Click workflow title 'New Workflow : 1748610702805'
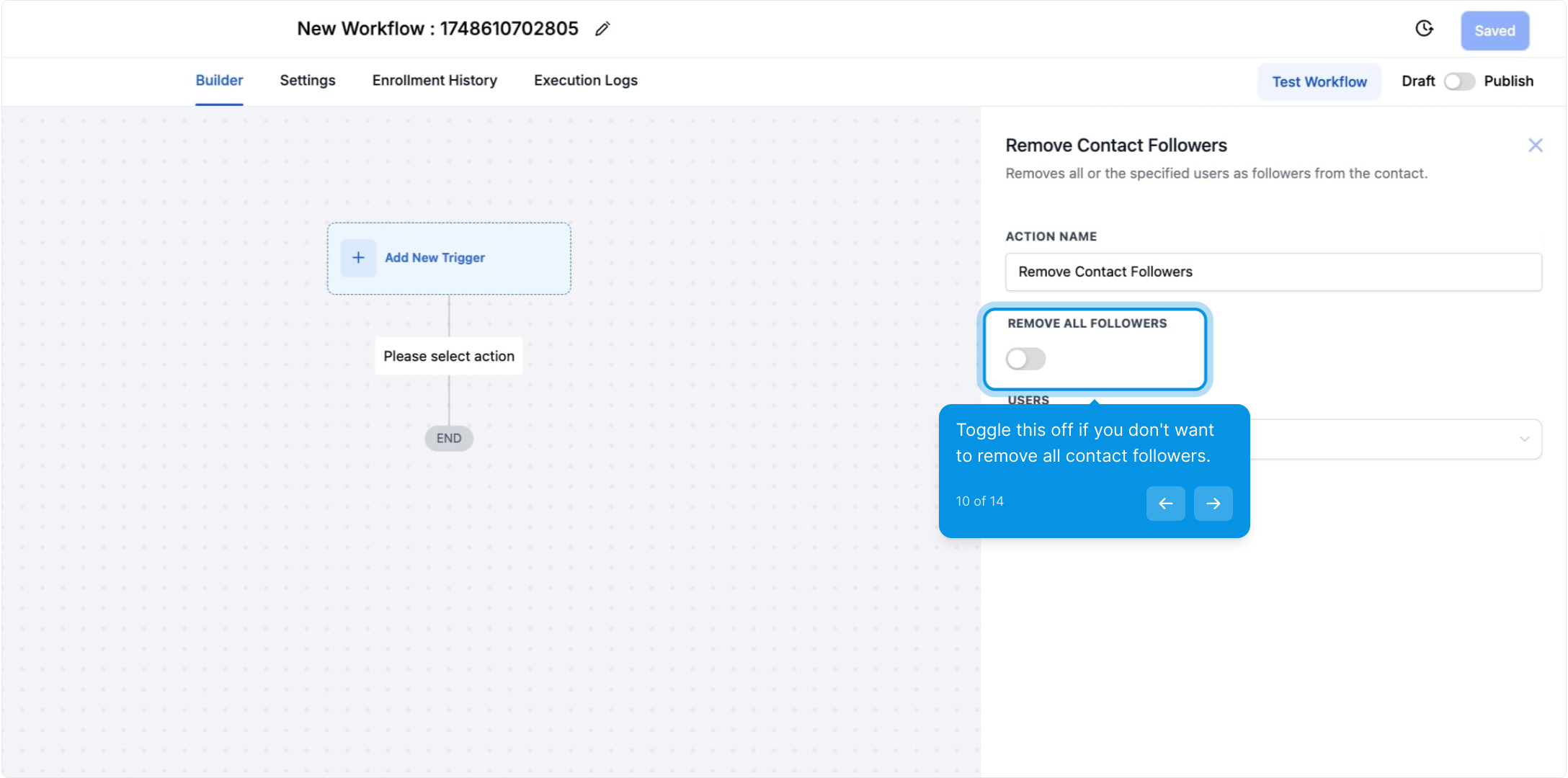The height and width of the screenshot is (778, 1568). [x=437, y=29]
